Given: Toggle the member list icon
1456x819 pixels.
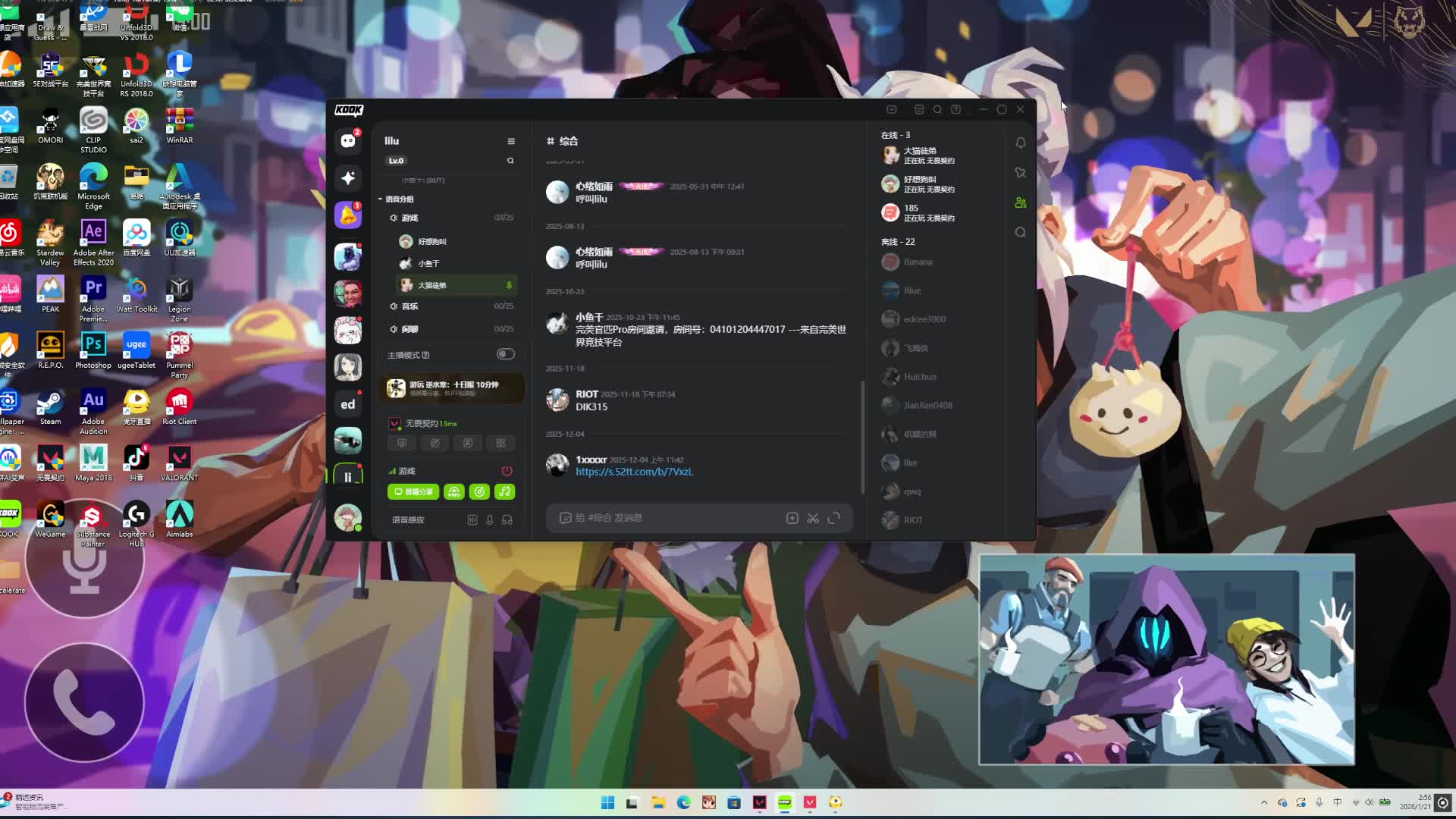Looking at the screenshot, I should coord(1021,202).
